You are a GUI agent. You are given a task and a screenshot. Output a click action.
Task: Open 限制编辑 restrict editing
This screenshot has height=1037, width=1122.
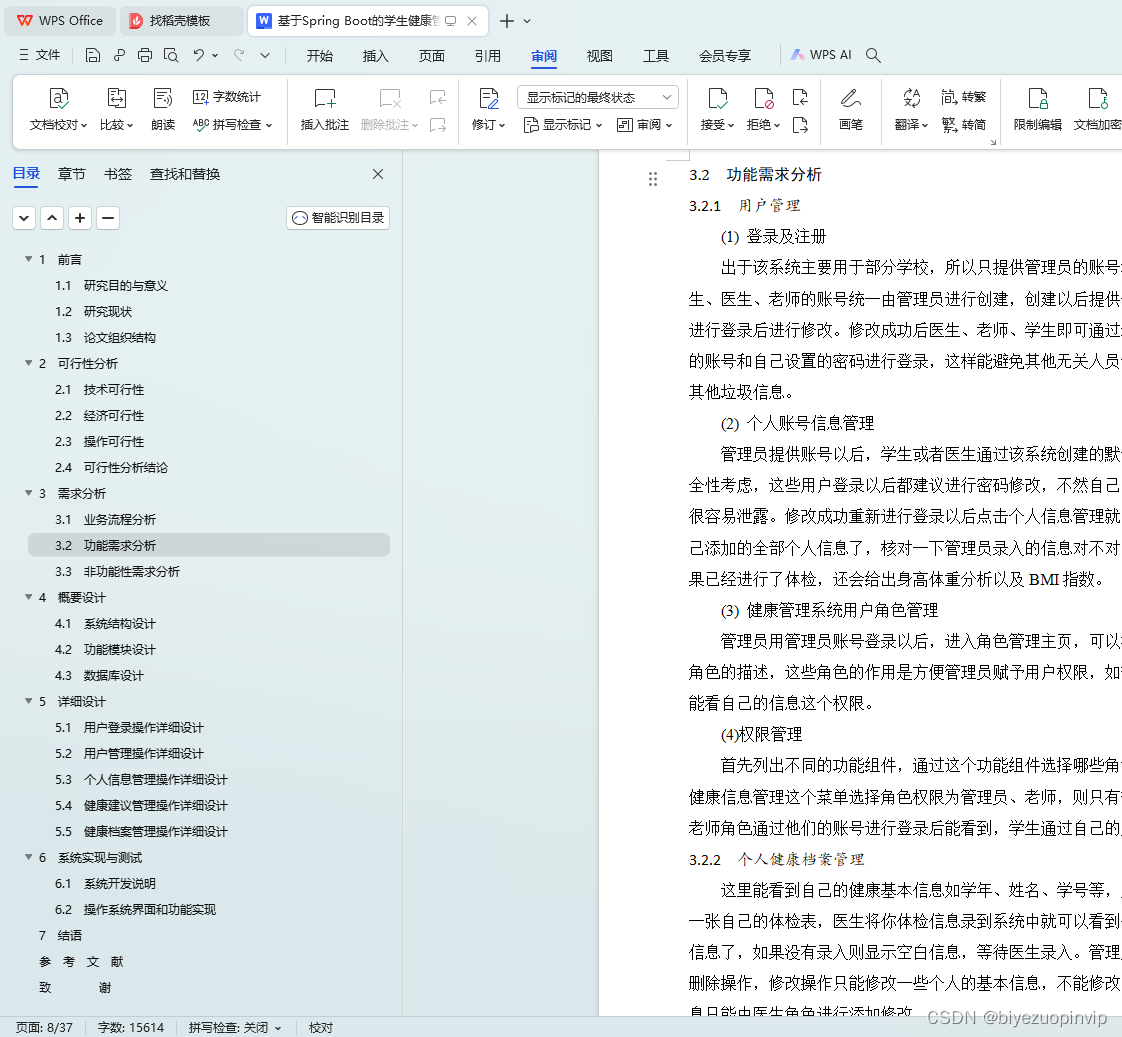click(1038, 109)
